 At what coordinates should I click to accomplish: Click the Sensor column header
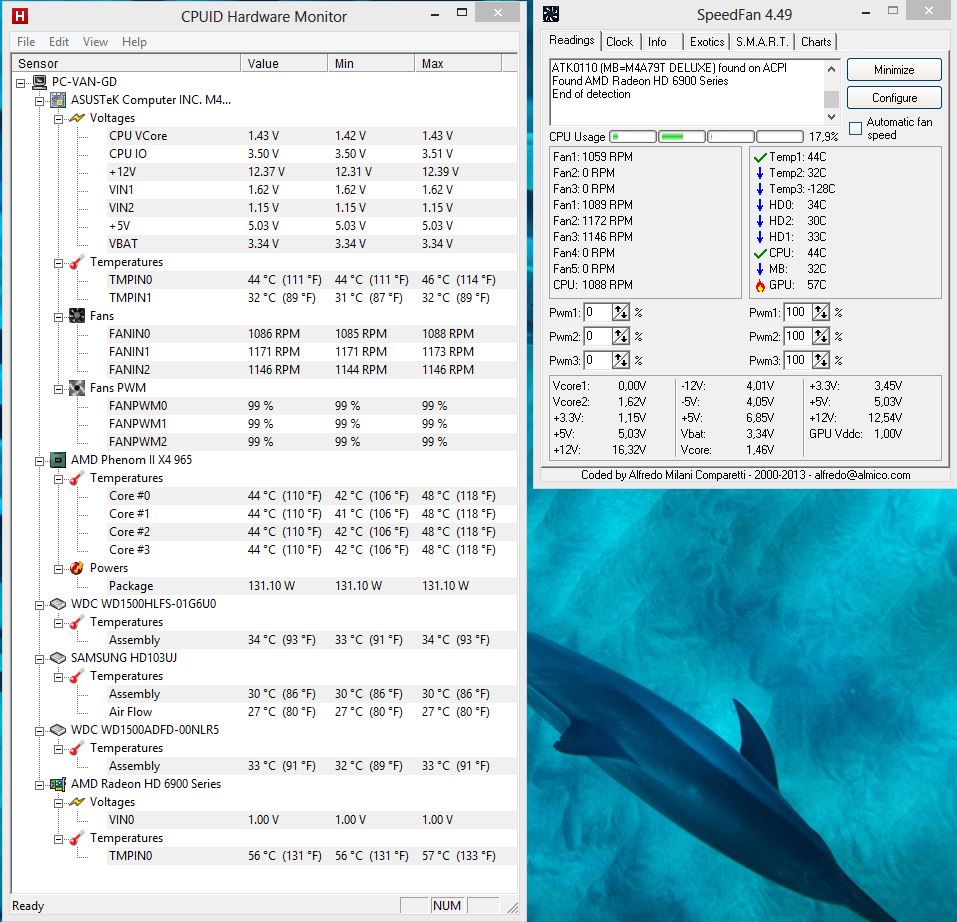click(126, 63)
